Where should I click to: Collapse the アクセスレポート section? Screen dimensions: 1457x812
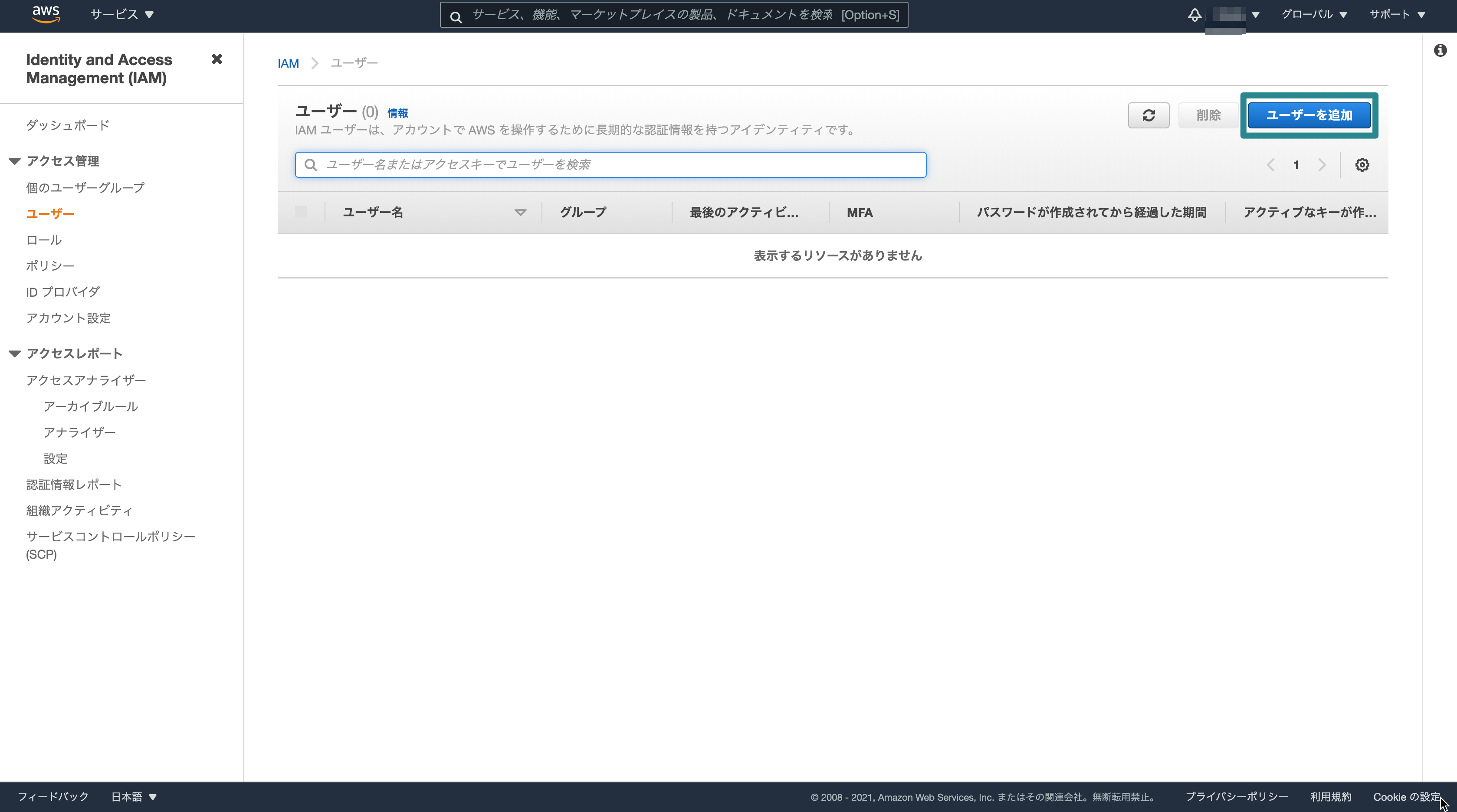[x=15, y=354]
